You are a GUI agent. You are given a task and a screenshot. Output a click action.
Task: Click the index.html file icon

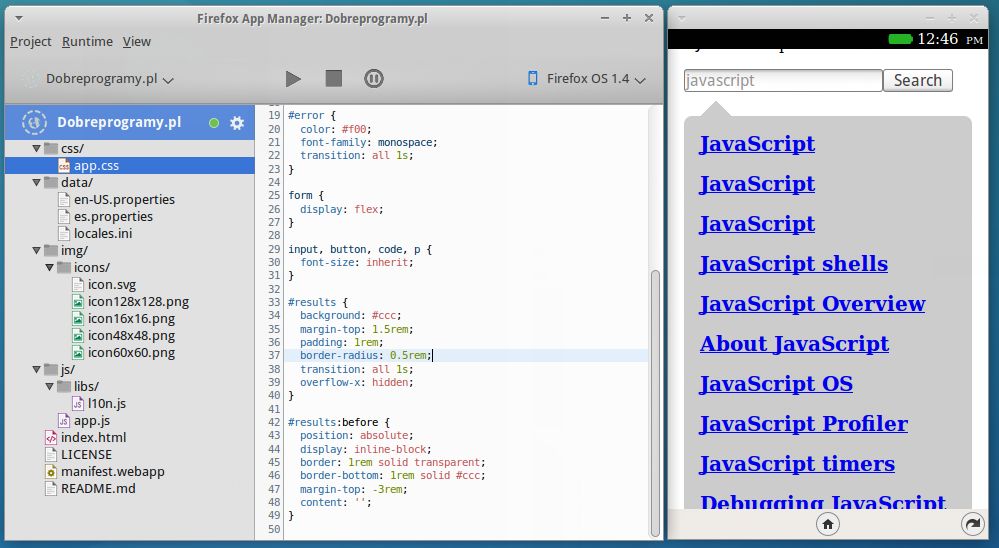coord(51,438)
